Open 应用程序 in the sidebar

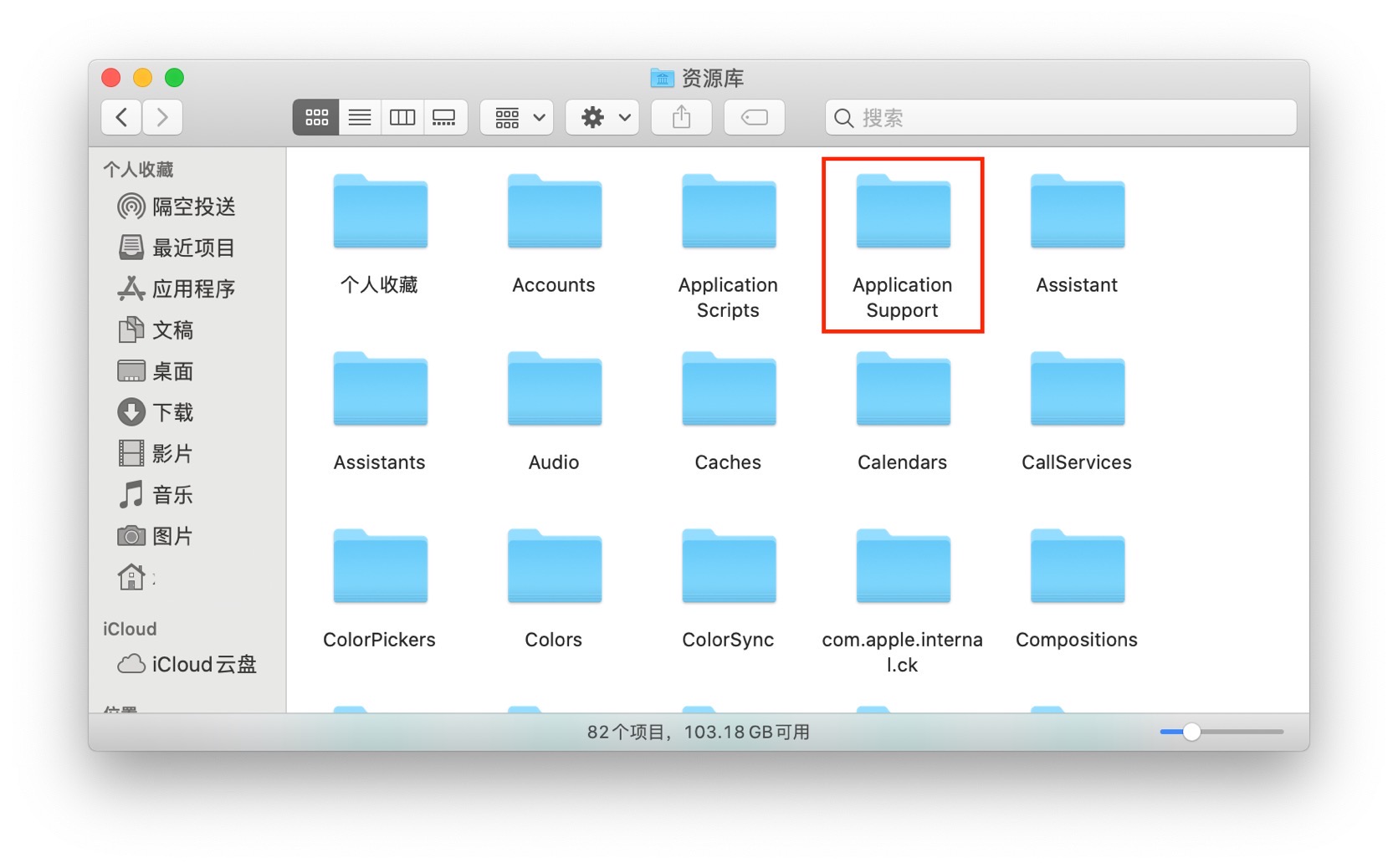pos(192,288)
